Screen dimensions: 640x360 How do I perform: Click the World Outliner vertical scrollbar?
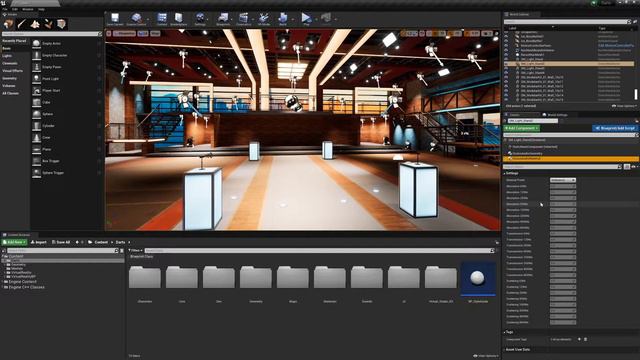(636, 94)
